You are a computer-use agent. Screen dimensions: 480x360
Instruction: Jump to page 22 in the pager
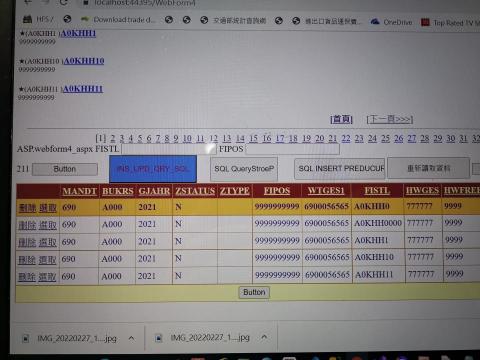tap(346, 138)
